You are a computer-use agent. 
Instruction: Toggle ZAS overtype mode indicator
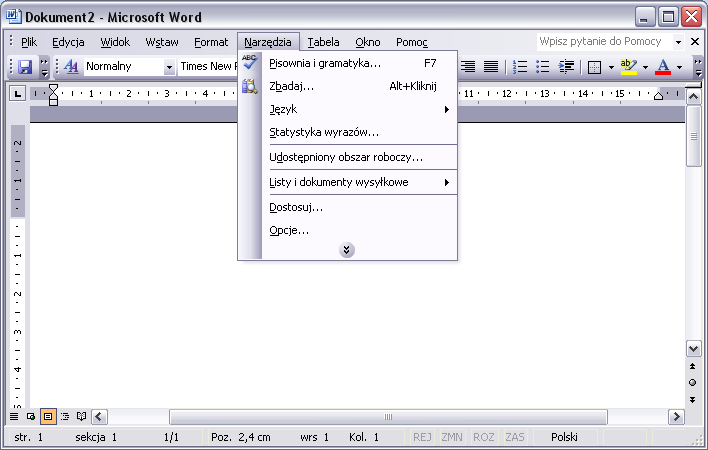pyautogui.click(x=515, y=437)
